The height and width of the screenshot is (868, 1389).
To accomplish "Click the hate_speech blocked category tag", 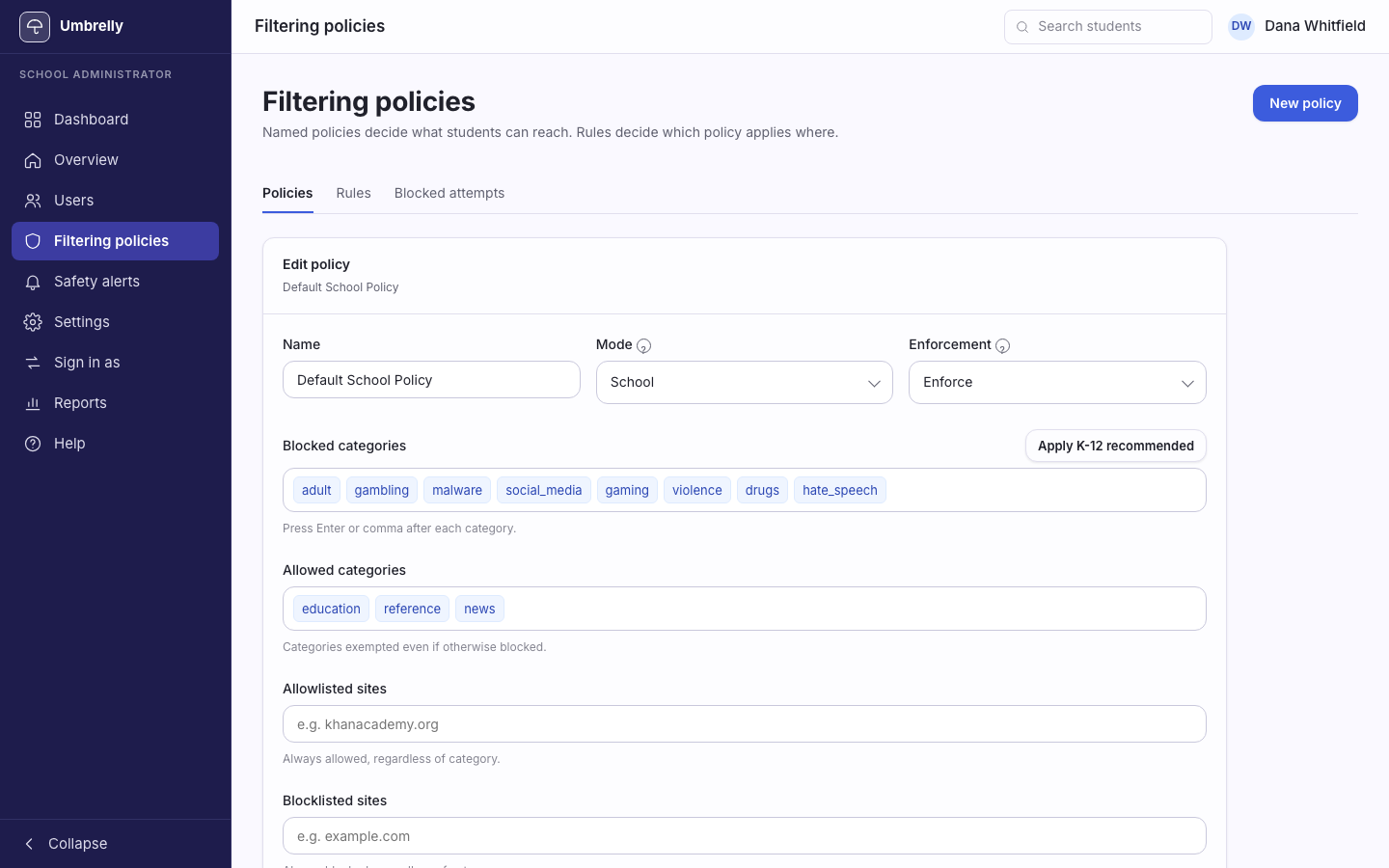I will [x=840, y=490].
